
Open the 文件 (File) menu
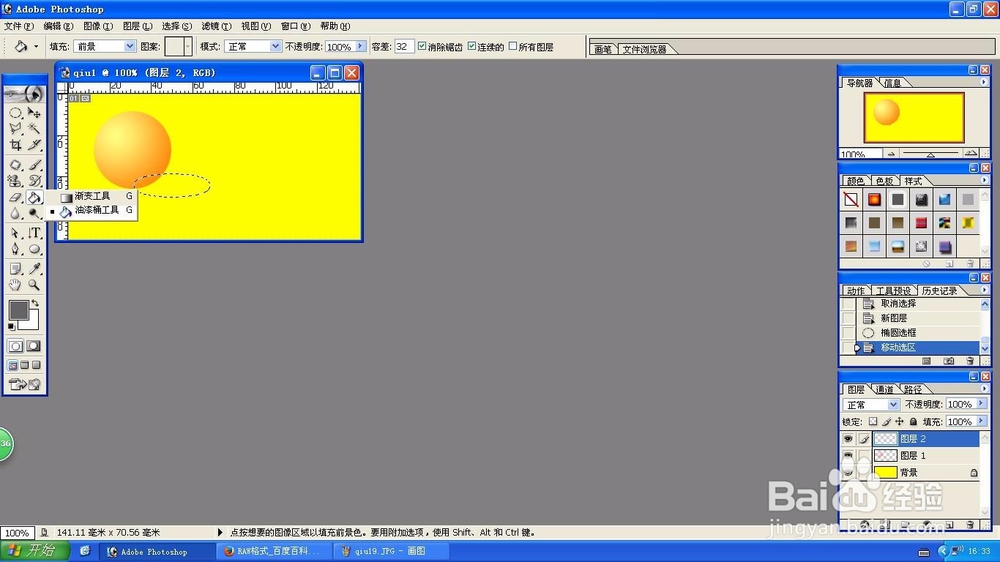point(18,26)
